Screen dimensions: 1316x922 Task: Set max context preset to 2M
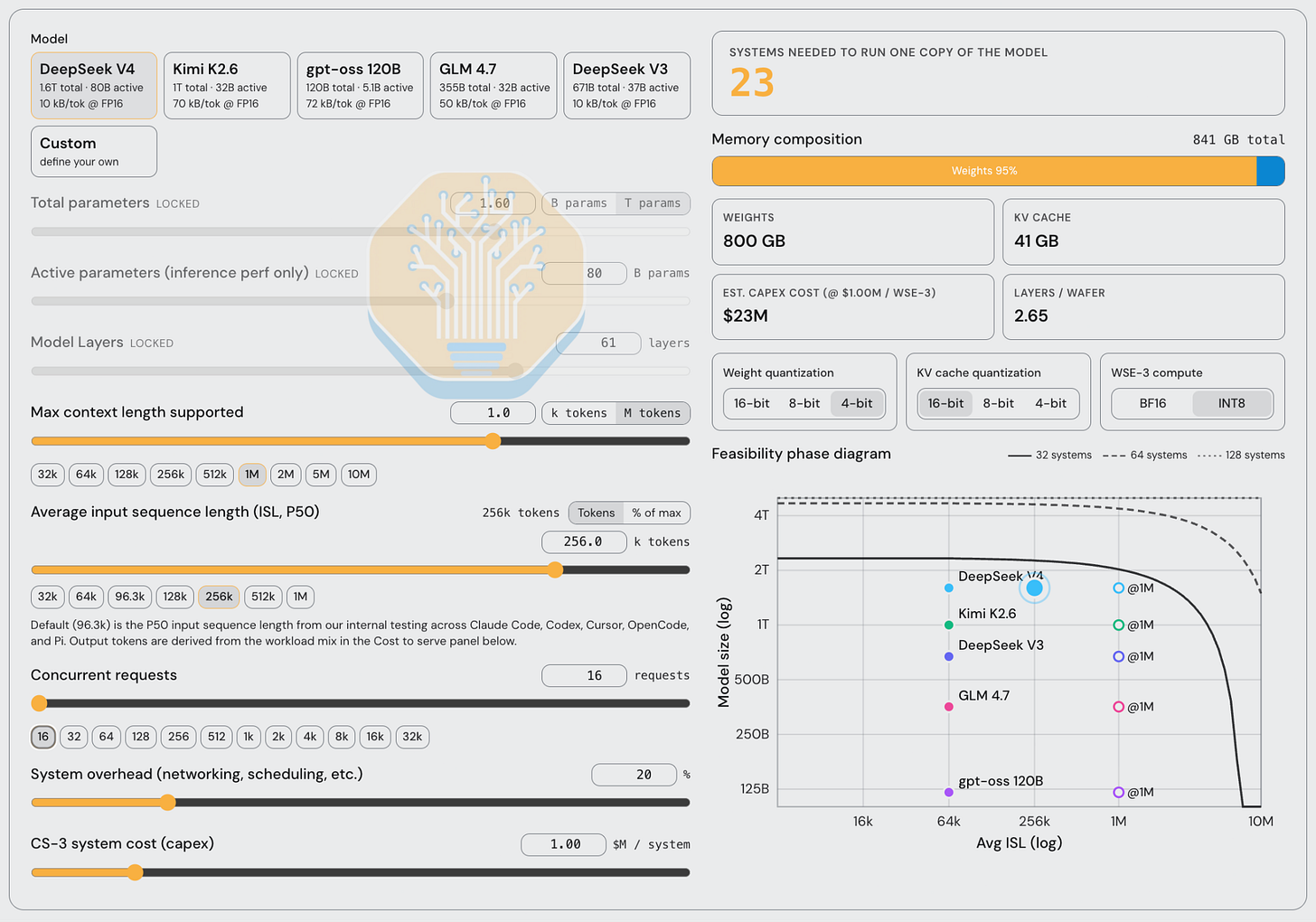286,475
